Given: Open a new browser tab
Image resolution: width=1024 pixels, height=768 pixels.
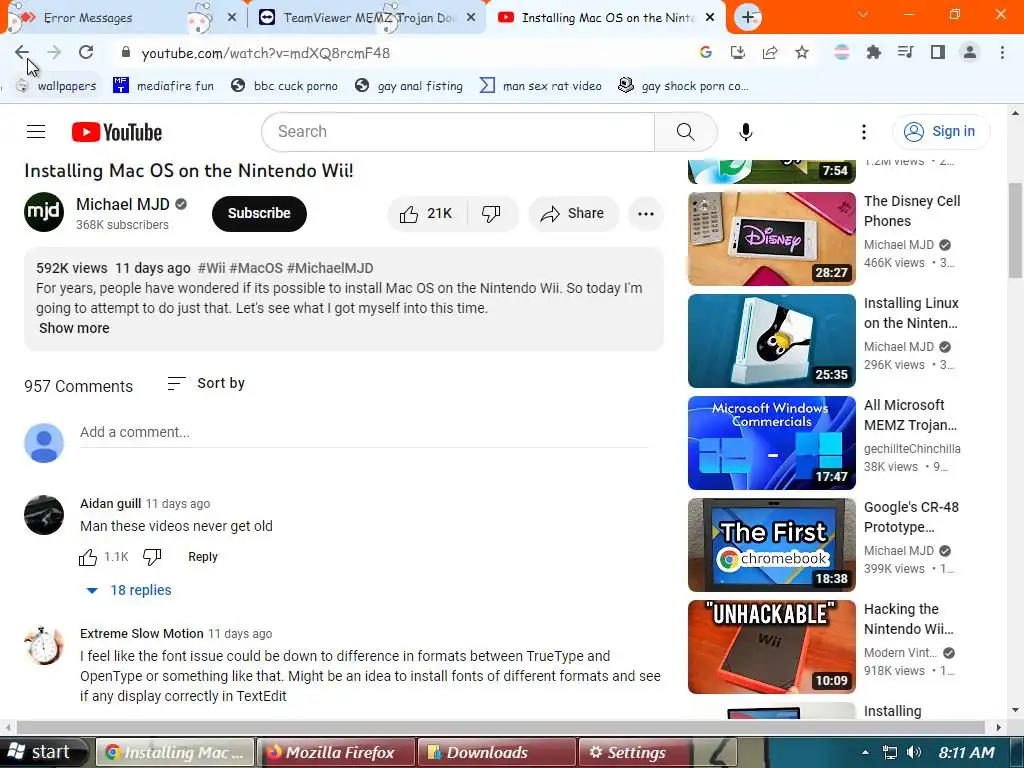Looking at the screenshot, I should pyautogui.click(x=748, y=18).
